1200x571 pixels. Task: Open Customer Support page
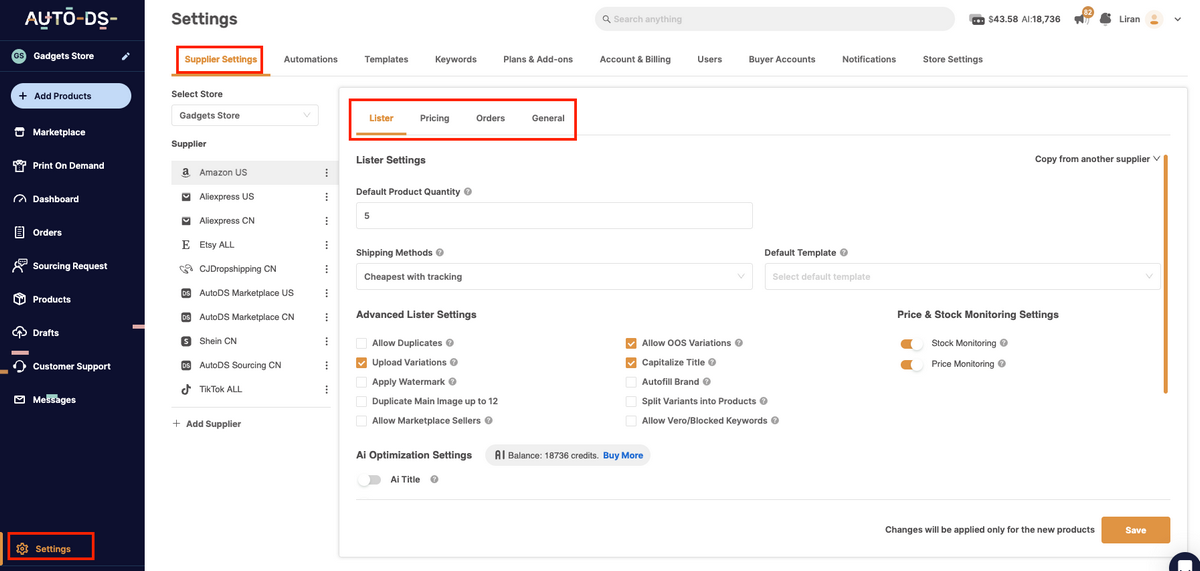[x=71, y=367]
